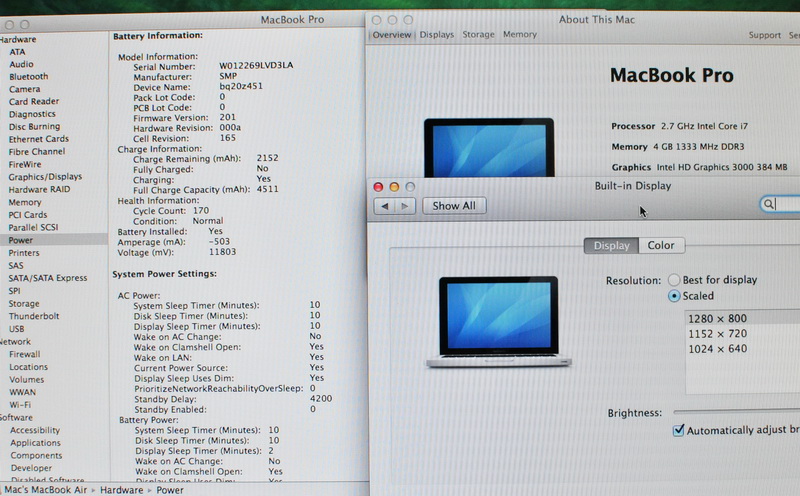
Task: Choose 1024 × 640 resolution
Action: click(x=742, y=349)
